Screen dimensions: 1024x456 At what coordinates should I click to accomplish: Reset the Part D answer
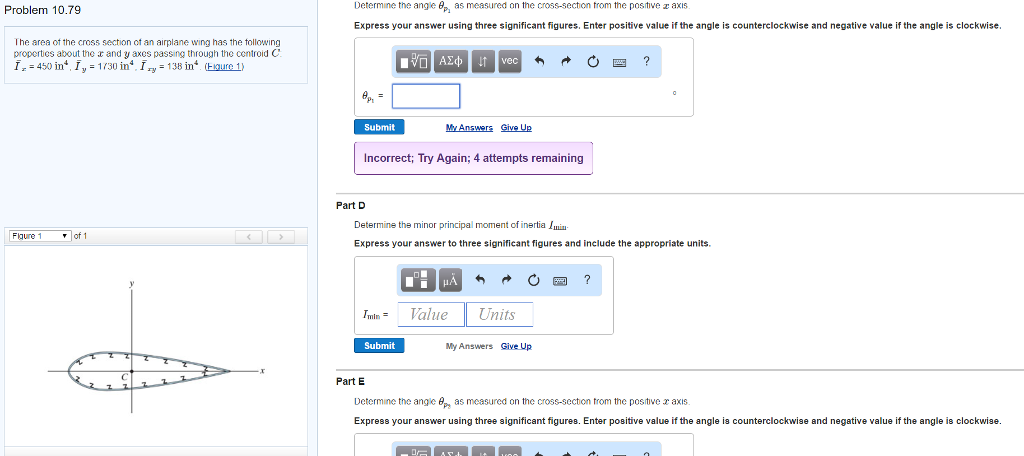534,280
